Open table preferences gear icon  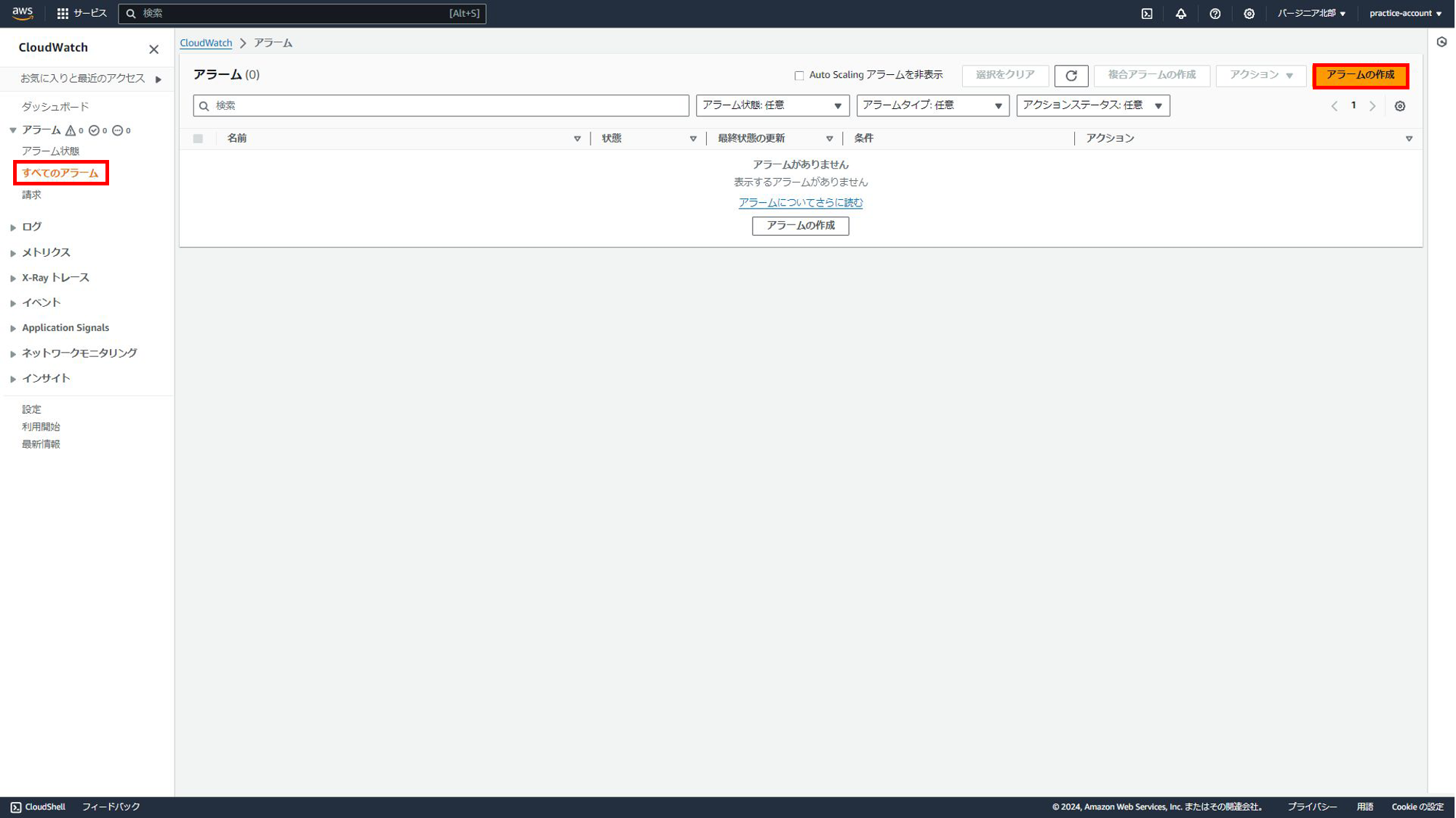click(1400, 106)
